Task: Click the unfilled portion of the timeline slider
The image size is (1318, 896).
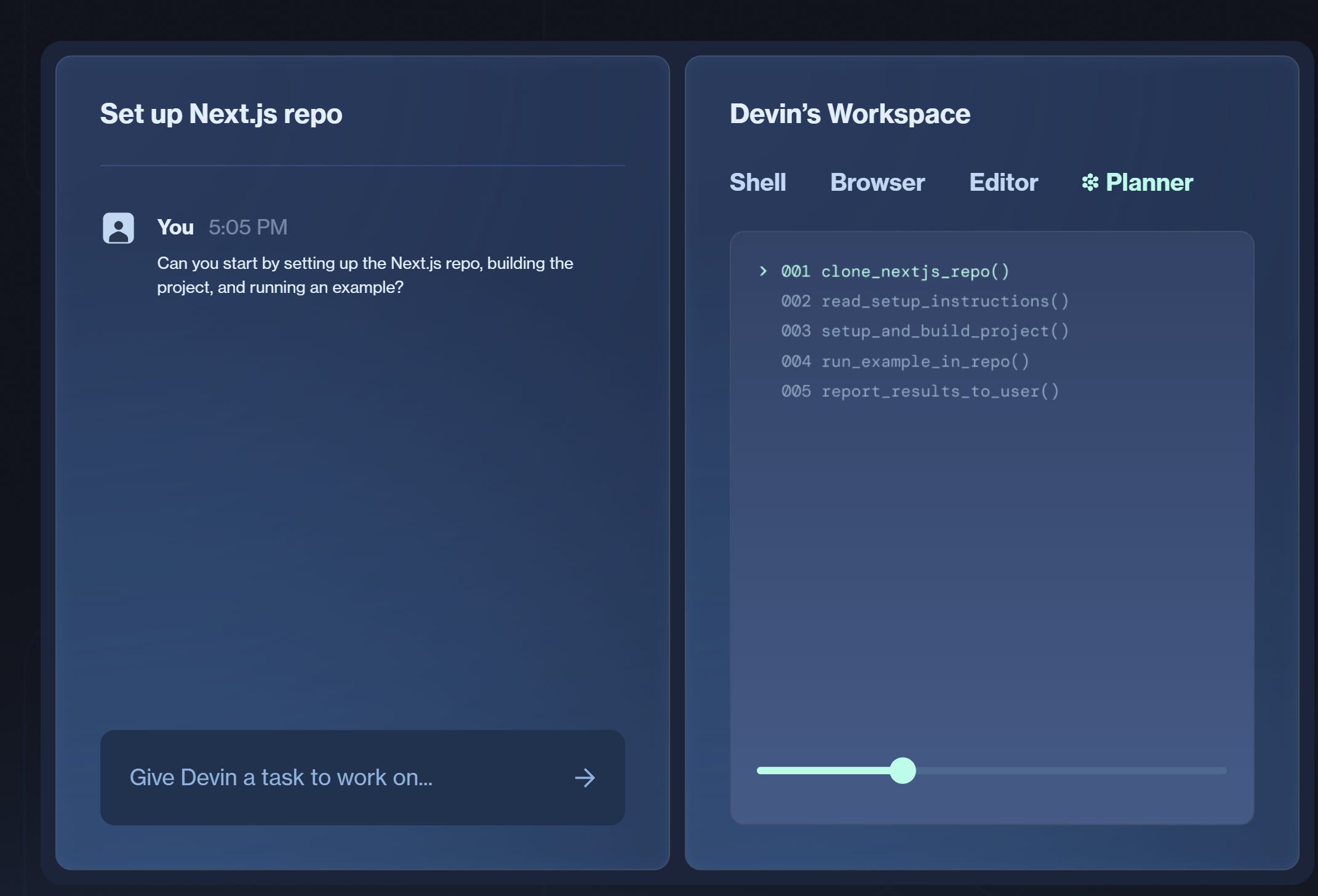Action: [1071, 770]
